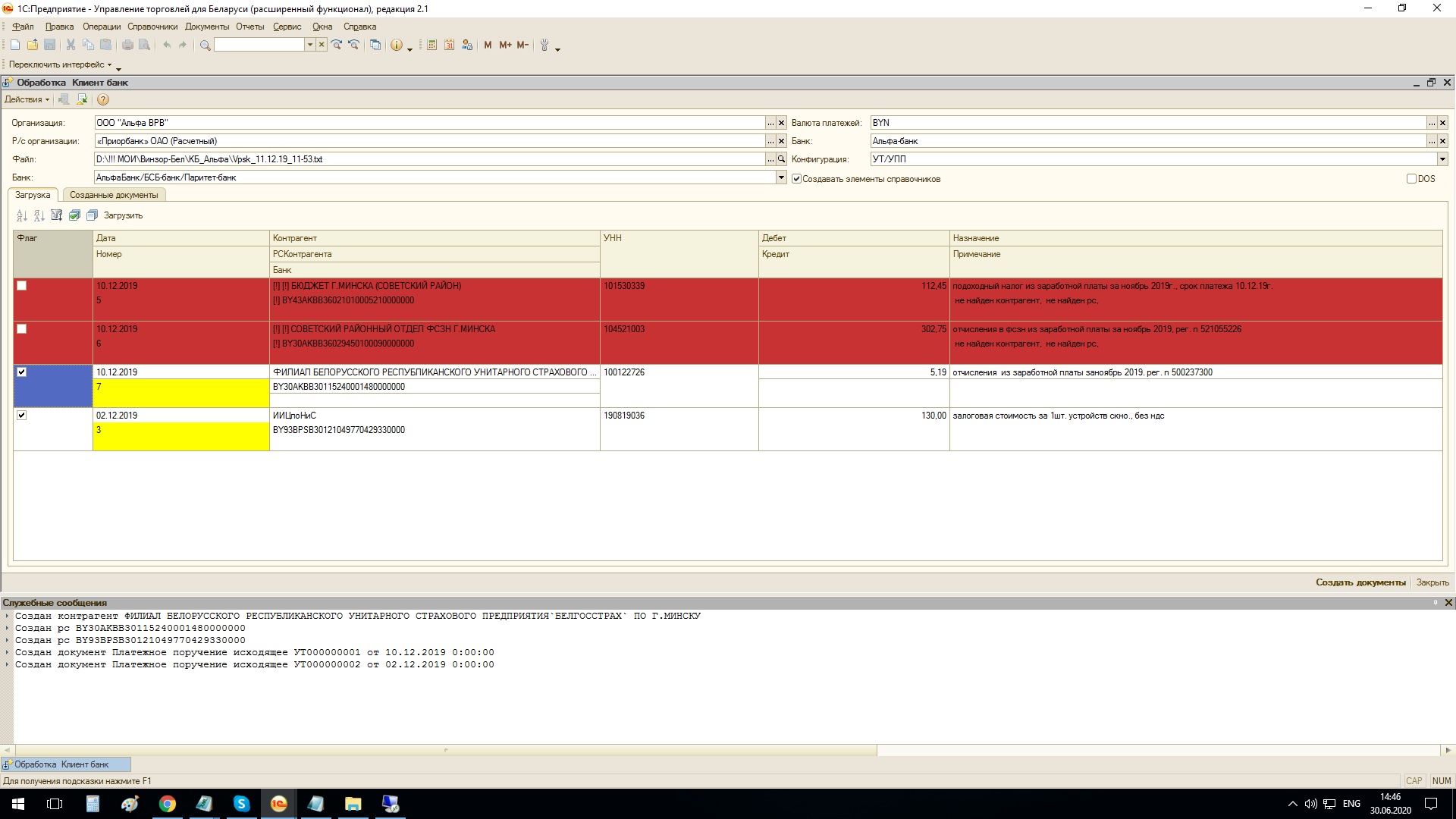Screen dimensions: 1456x819
Task: Switch to 'Созданные документы' tab
Action: [x=114, y=195]
